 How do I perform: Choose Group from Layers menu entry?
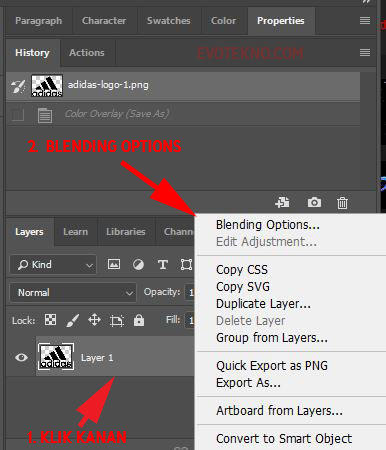[272, 338]
